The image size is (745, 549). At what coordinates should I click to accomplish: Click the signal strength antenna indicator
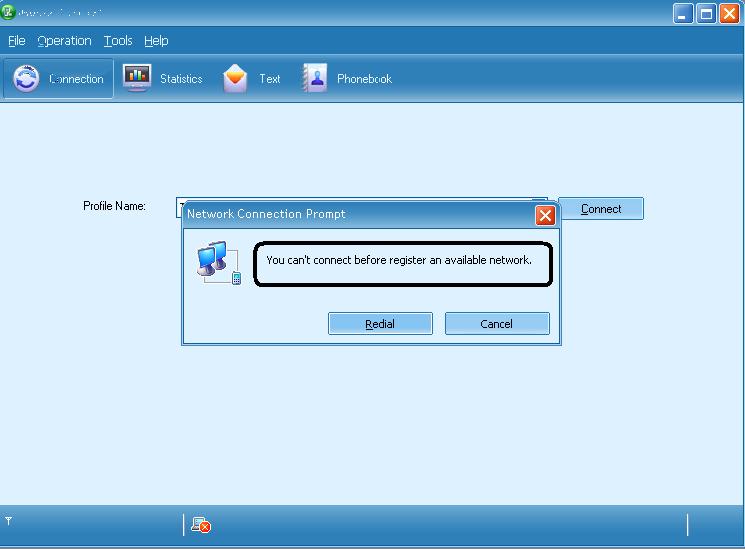click(9, 522)
